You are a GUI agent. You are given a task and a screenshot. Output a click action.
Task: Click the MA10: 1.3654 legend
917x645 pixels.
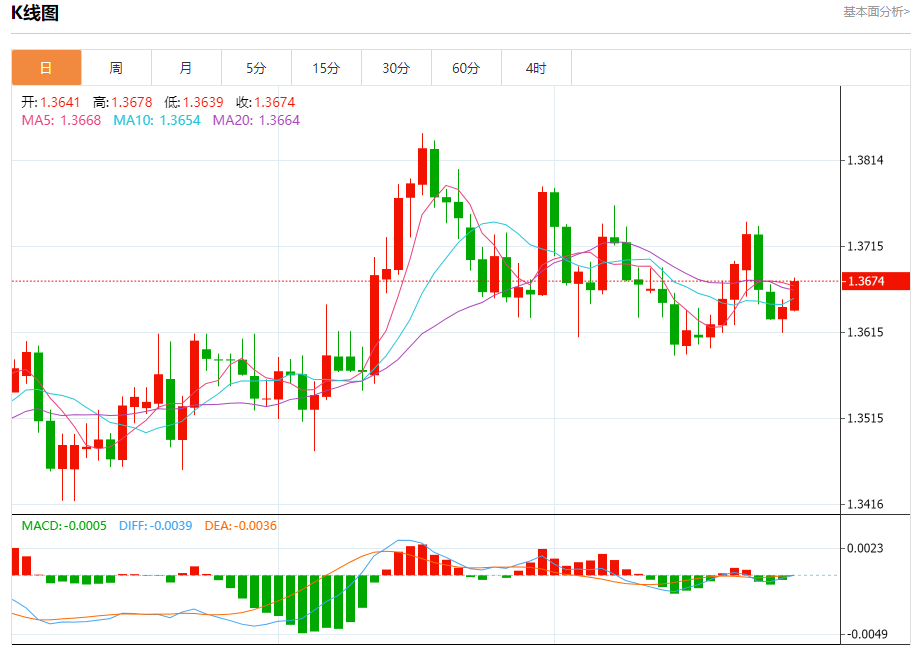pyautogui.click(x=157, y=120)
